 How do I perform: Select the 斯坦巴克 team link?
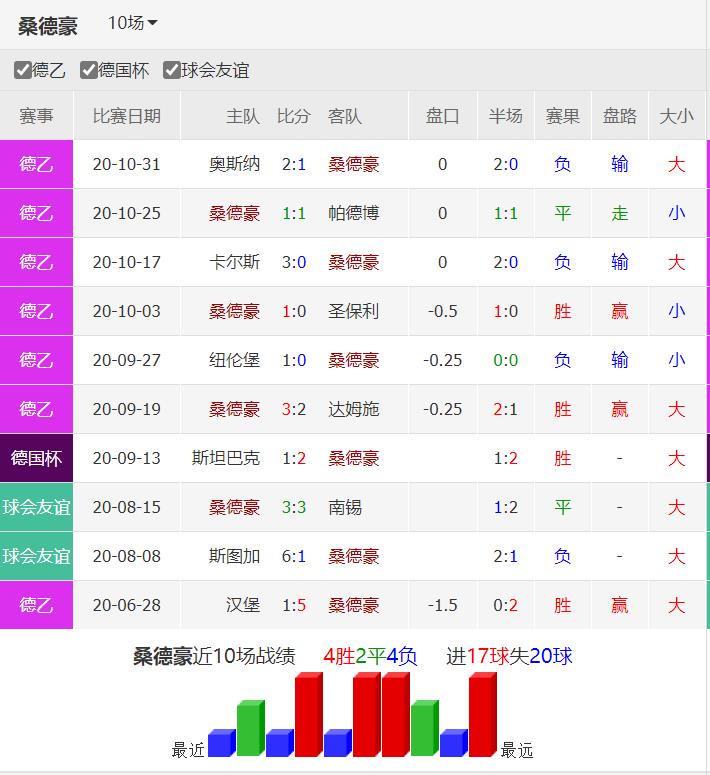(x=226, y=458)
